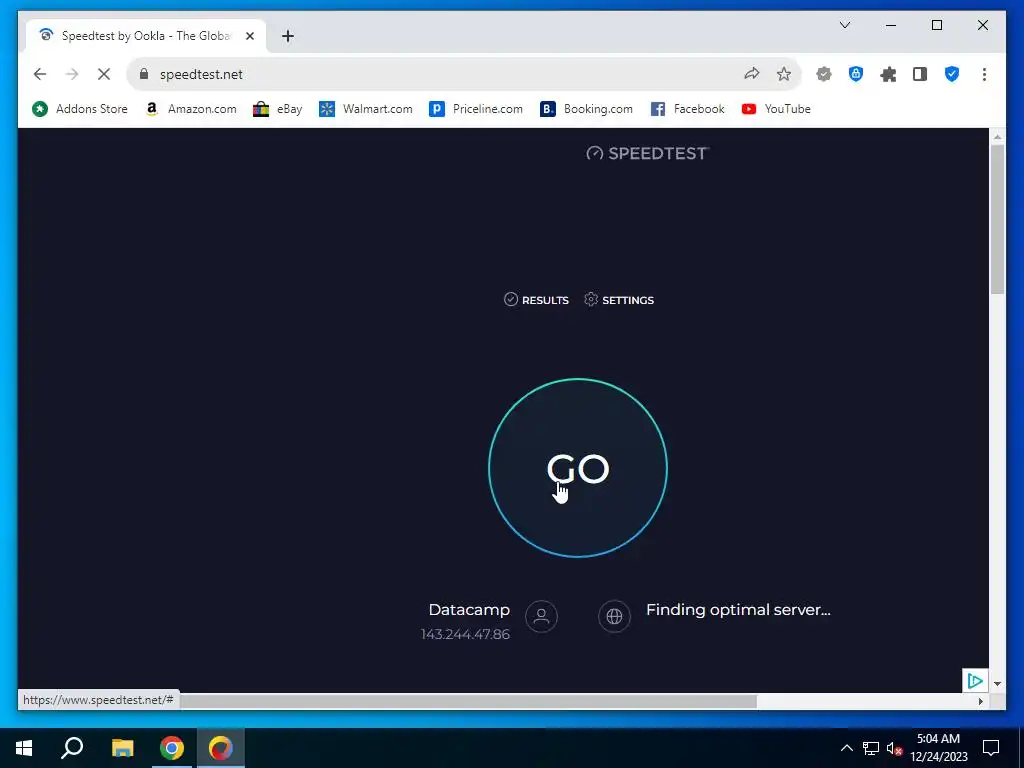This screenshot has width=1024, height=768.
Task: Open the YouTube bookmark
Action: click(776, 109)
